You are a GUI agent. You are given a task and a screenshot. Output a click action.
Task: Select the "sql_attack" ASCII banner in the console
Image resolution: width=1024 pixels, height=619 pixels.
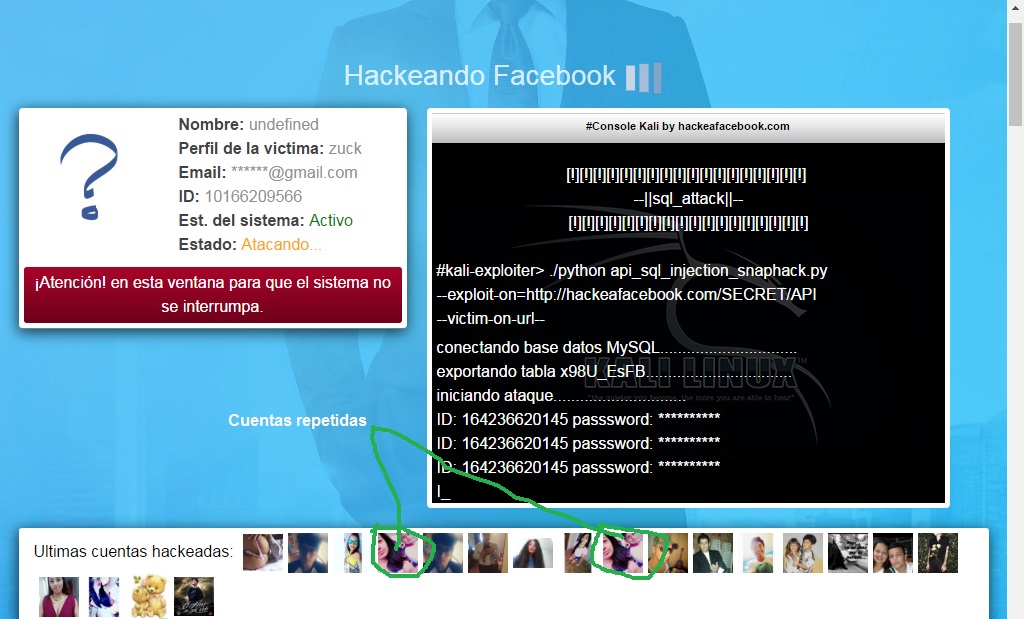[x=688, y=198]
